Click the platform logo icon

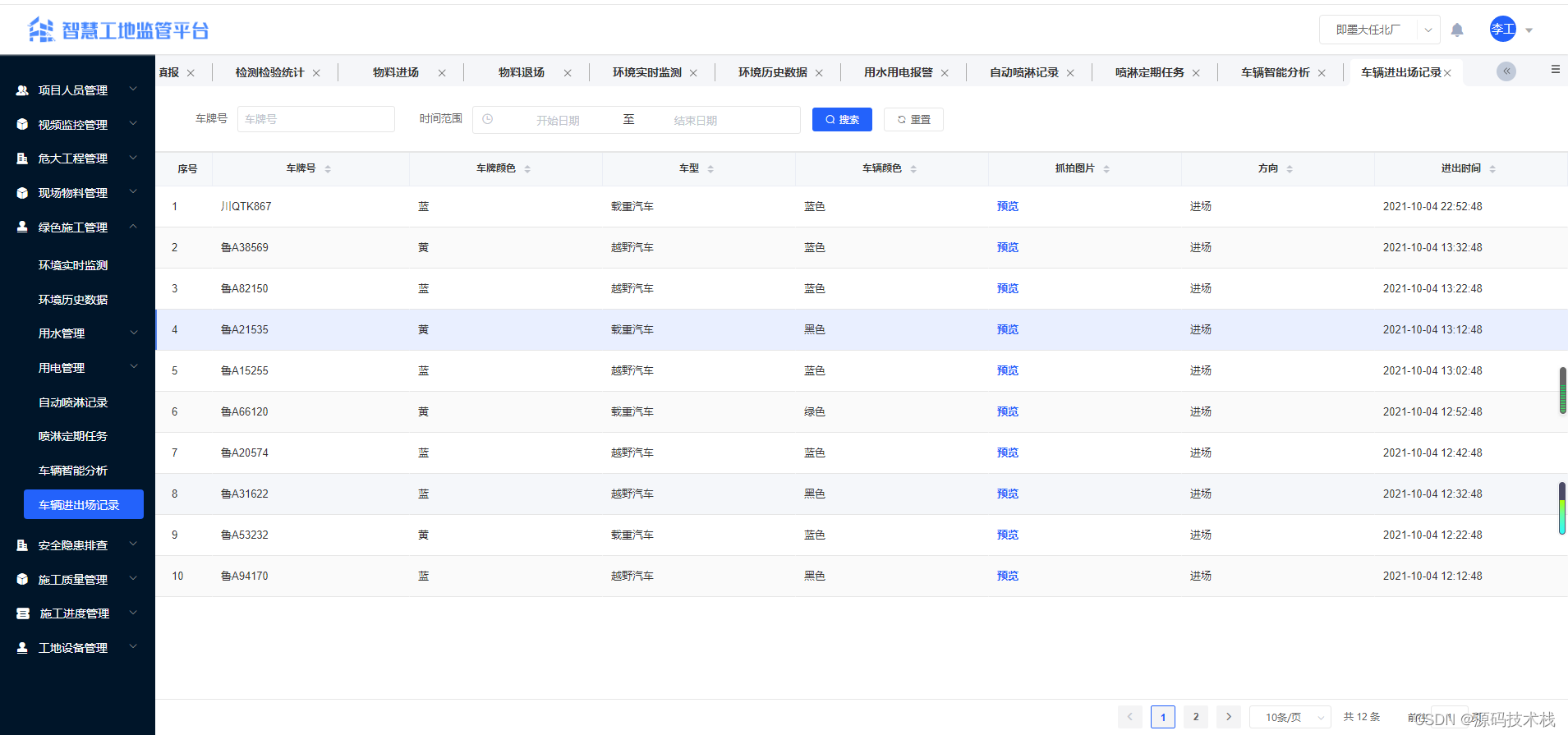pyautogui.click(x=41, y=30)
